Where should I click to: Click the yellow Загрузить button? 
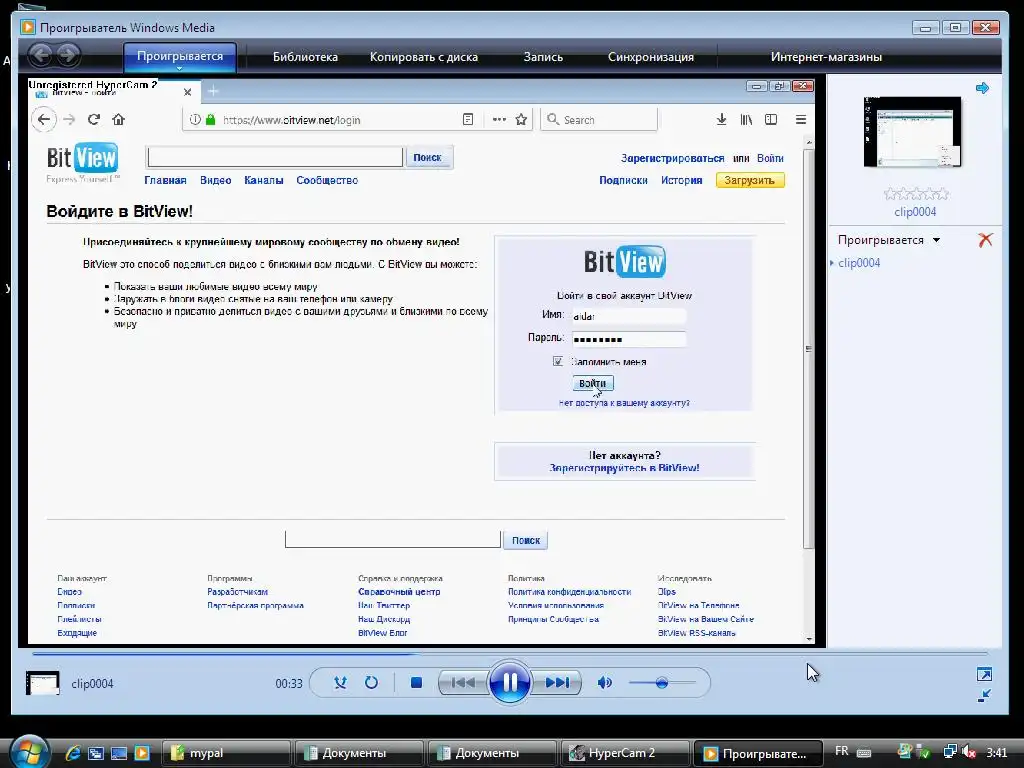point(750,180)
